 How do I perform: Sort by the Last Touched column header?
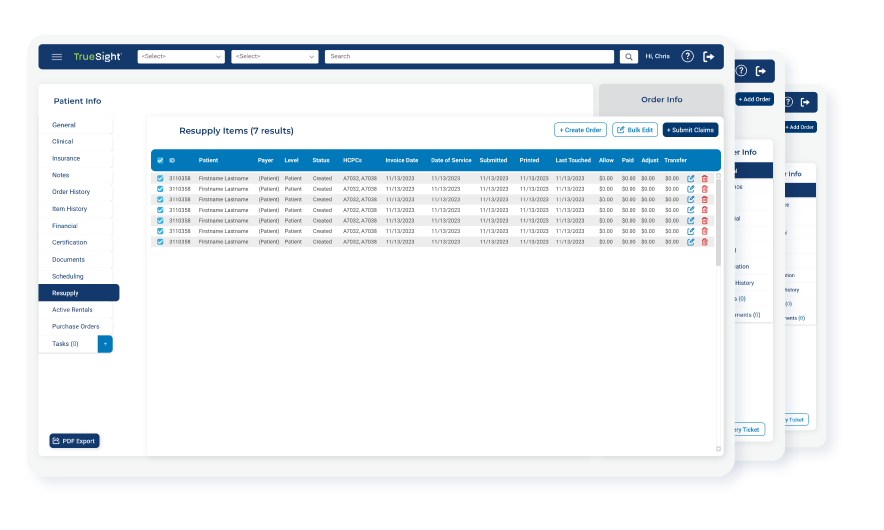573,161
